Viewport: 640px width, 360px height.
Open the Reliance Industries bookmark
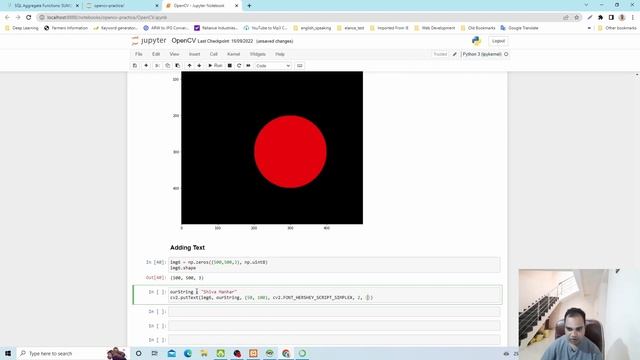click(x=216, y=28)
